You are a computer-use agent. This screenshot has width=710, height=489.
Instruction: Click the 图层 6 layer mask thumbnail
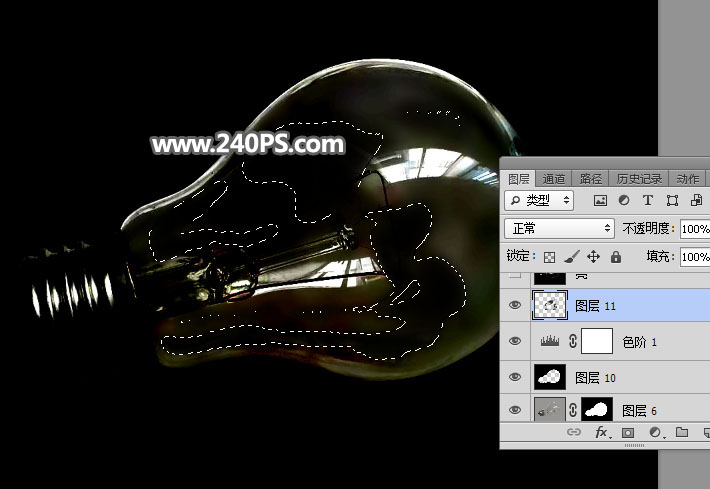(597, 409)
